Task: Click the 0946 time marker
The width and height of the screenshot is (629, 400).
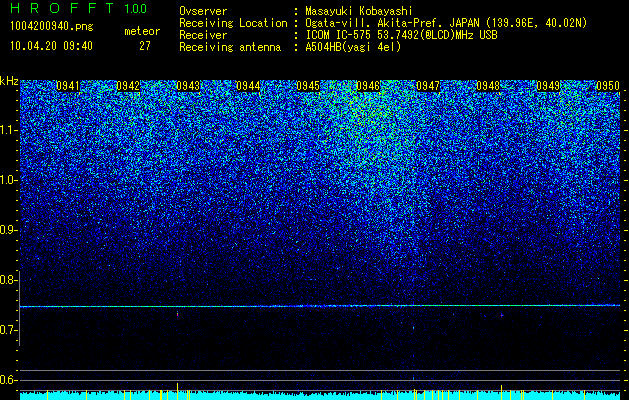Action: (x=368, y=86)
